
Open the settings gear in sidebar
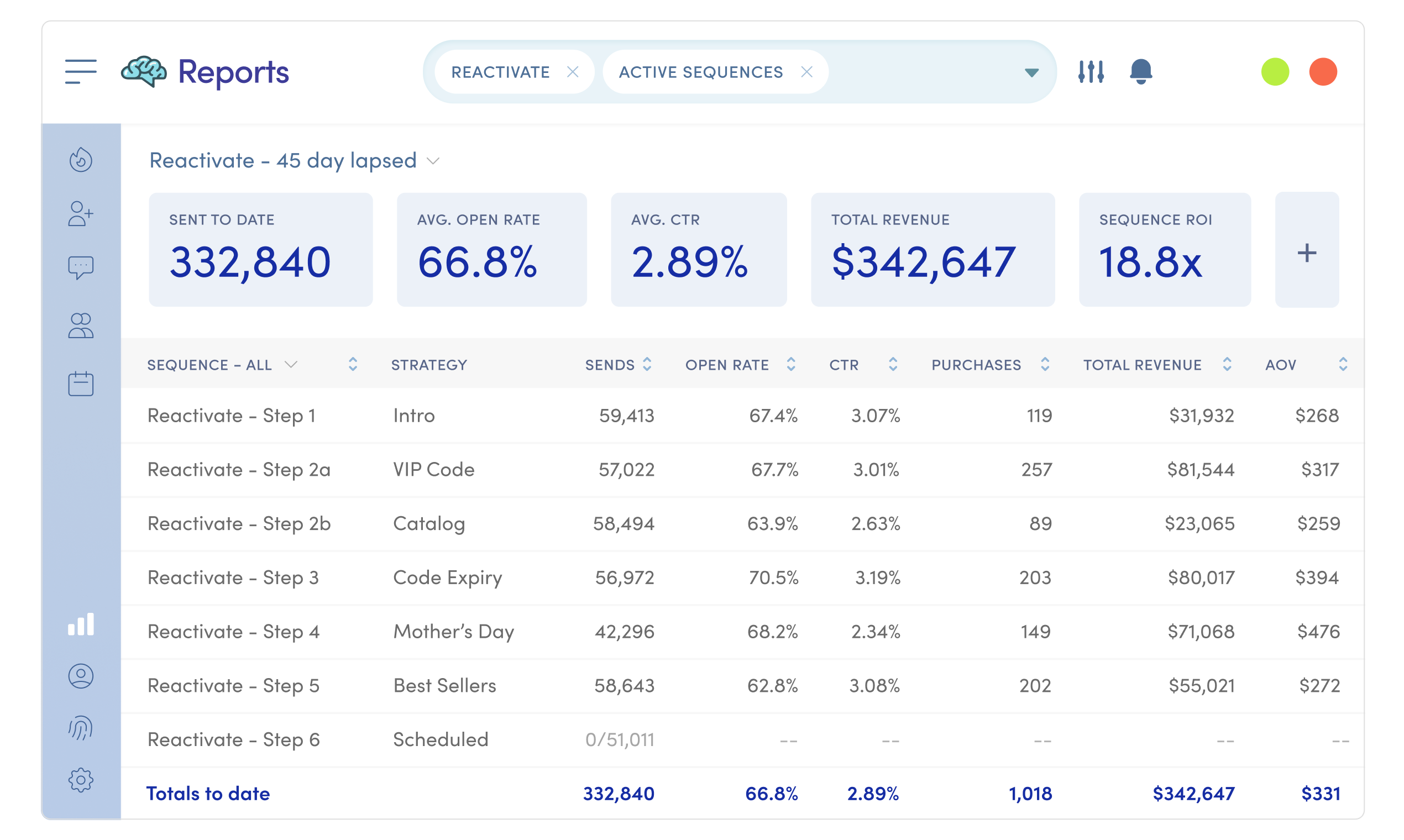coord(80,780)
